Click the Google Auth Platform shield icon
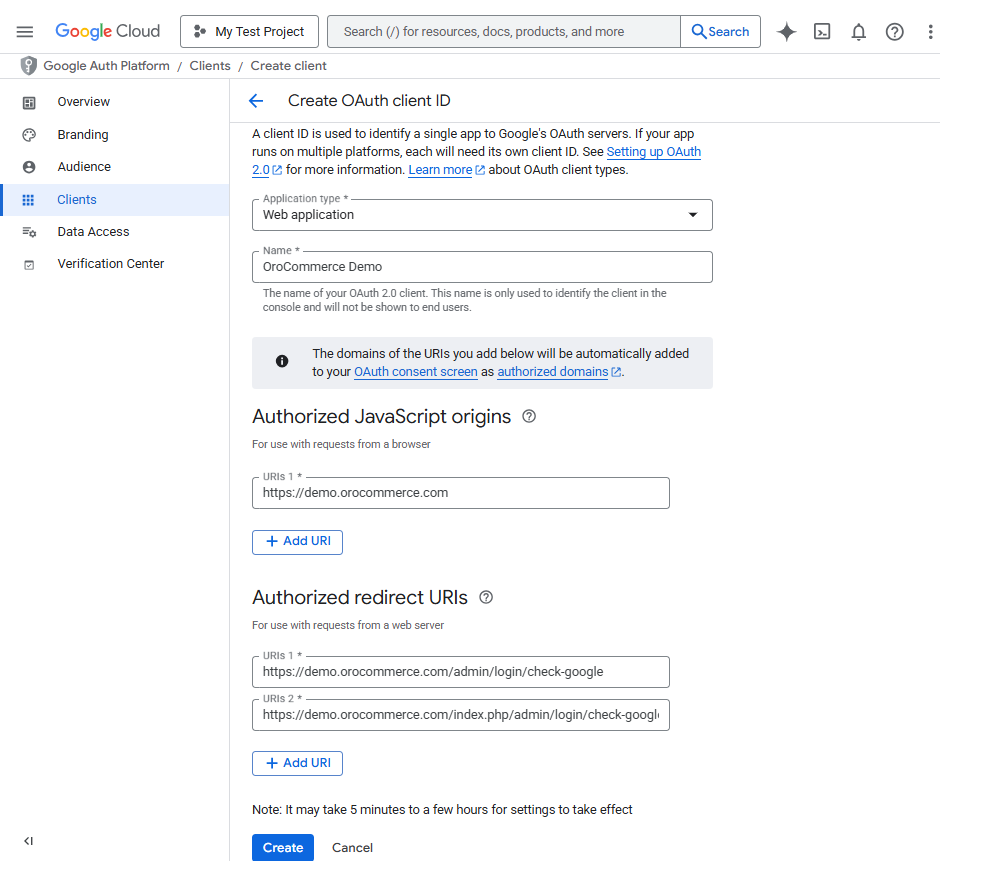The height and width of the screenshot is (880, 995). tap(29, 65)
